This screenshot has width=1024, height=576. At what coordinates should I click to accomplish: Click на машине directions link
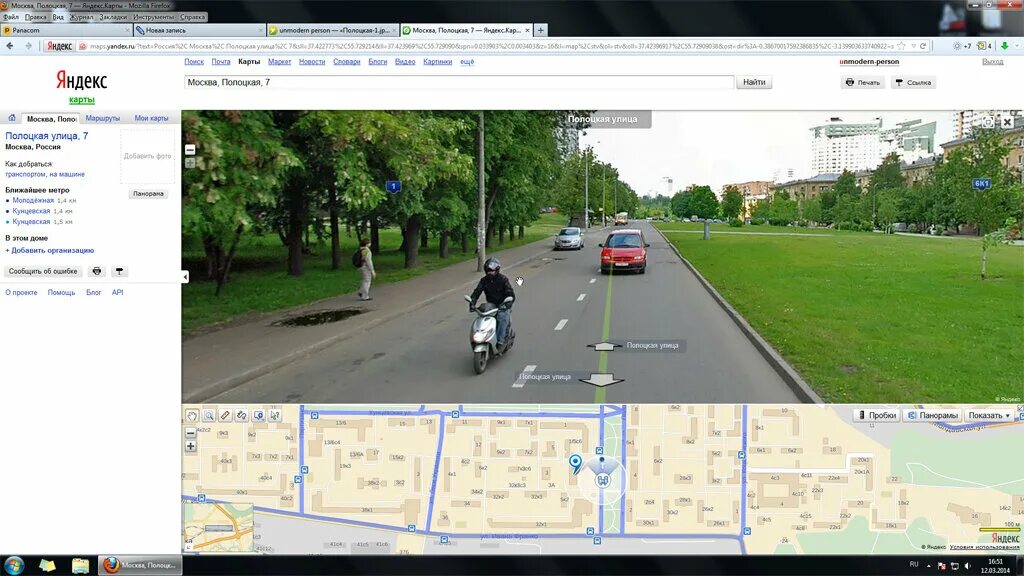point(67,174)
